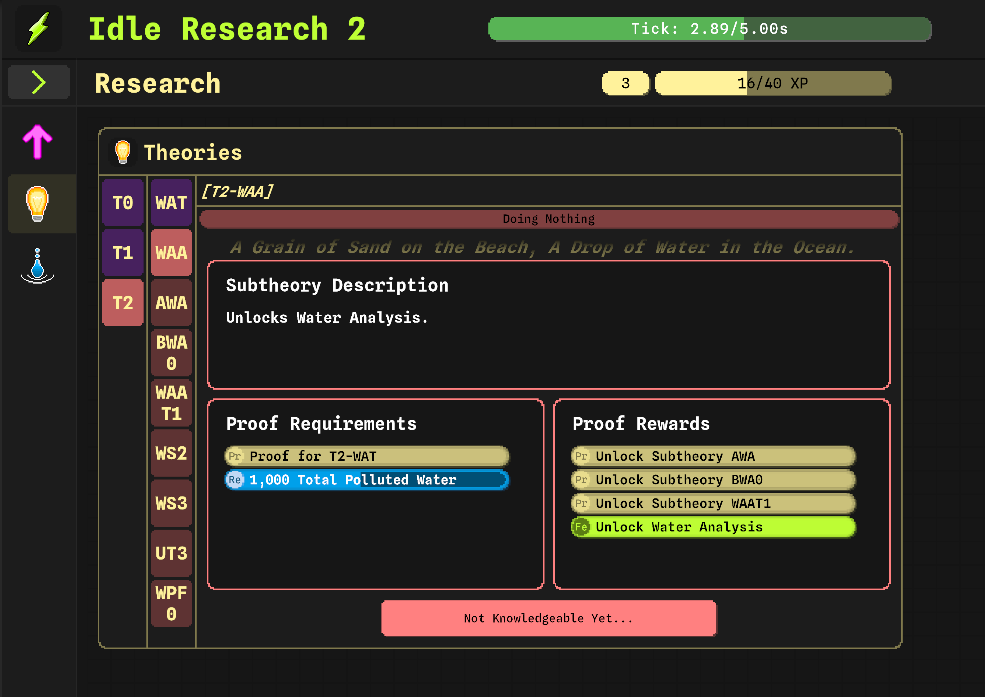Open the pink upward arrow upgrades page
Image resolution: width=985 pixels, height=697 pixels.
[38, 142]
